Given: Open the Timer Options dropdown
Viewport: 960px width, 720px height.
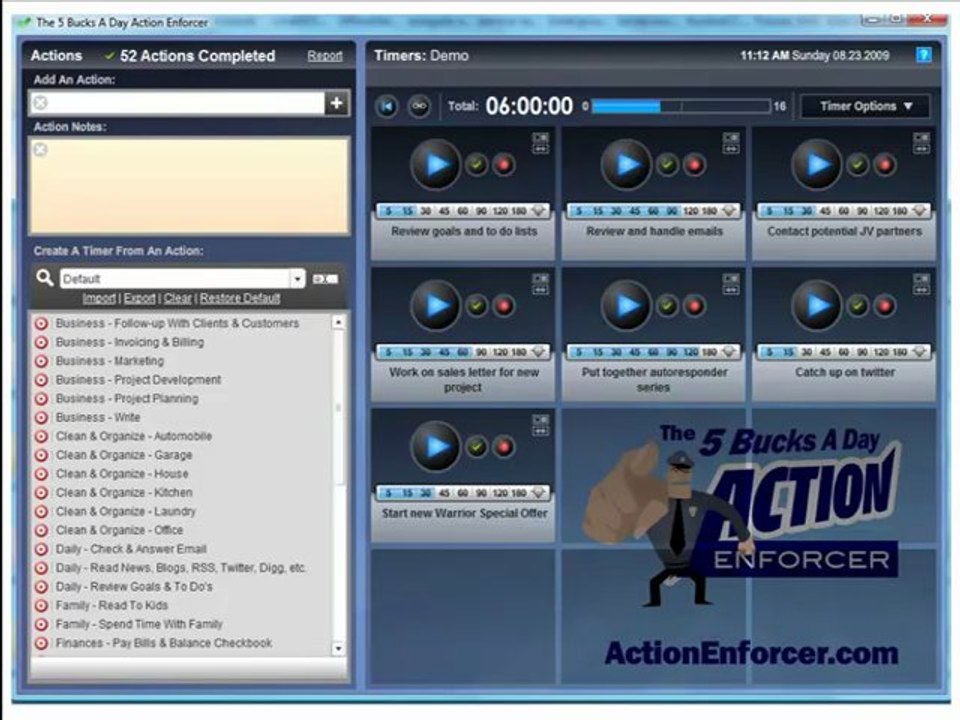Looking at the screenshot, I should [x=865, y=106].
